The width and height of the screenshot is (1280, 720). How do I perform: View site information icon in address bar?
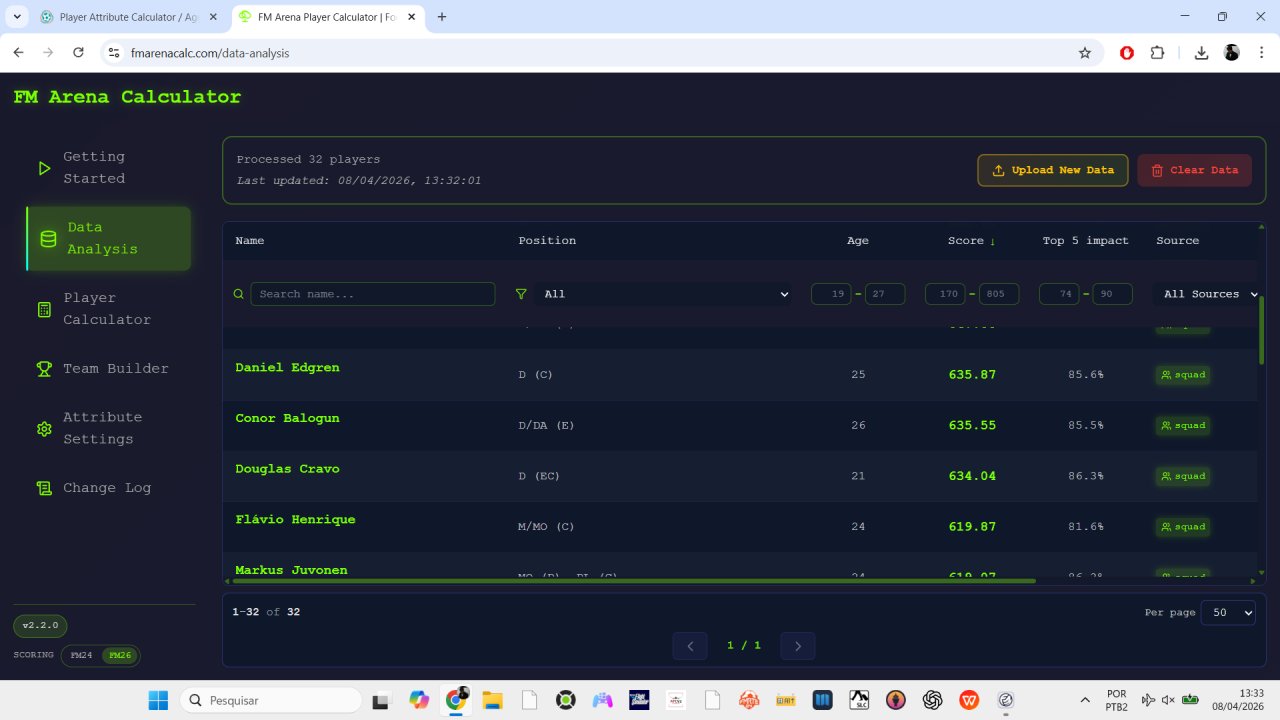click(x=114, y=53)
